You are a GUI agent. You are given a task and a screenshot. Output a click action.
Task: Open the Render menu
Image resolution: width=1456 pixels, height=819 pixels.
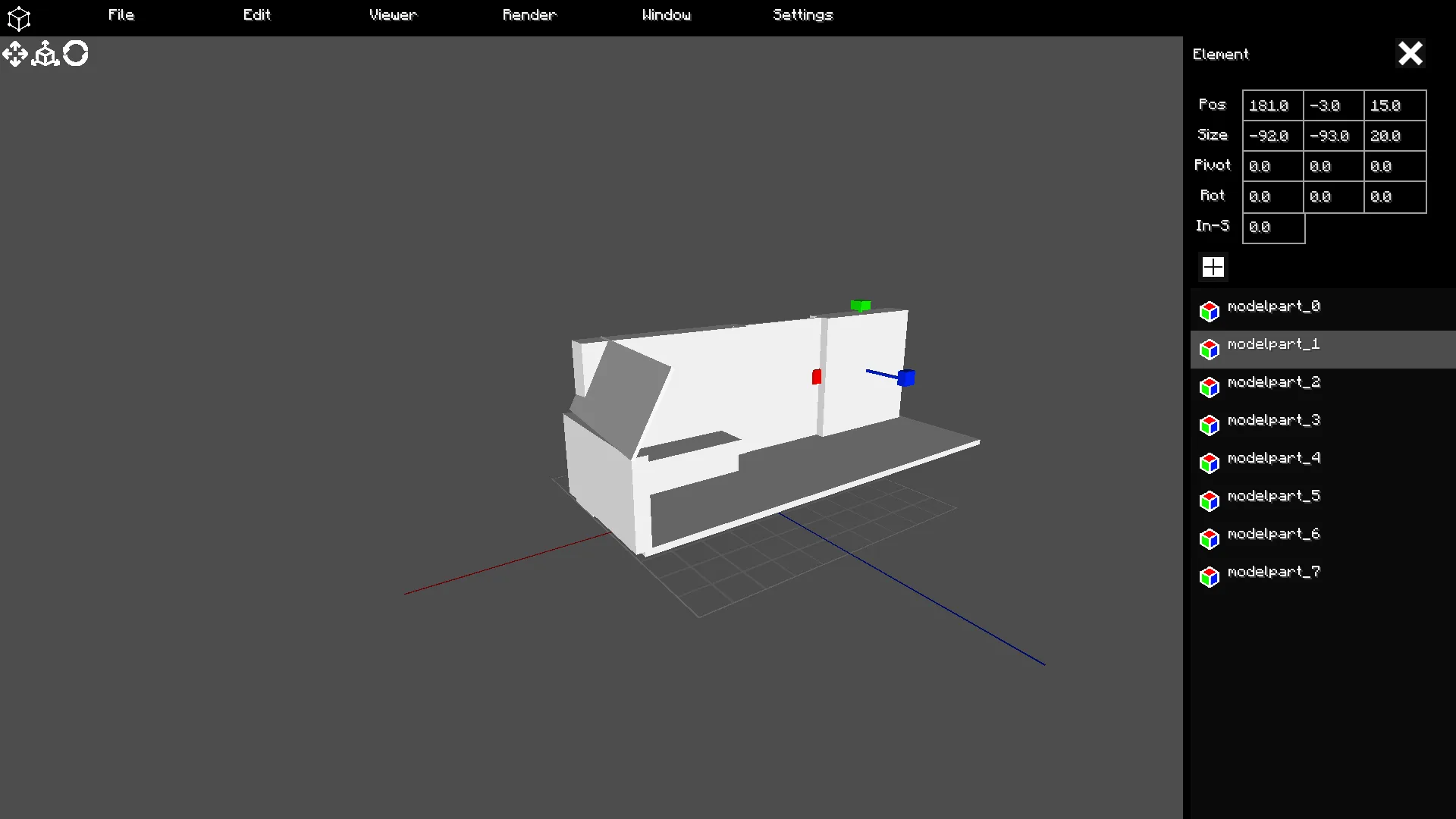[529, 15]
